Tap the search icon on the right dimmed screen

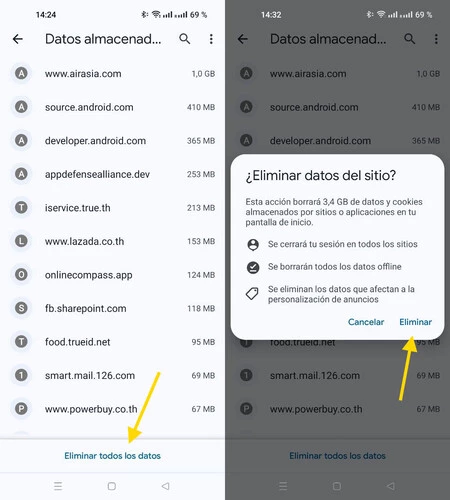click(410, 39)
